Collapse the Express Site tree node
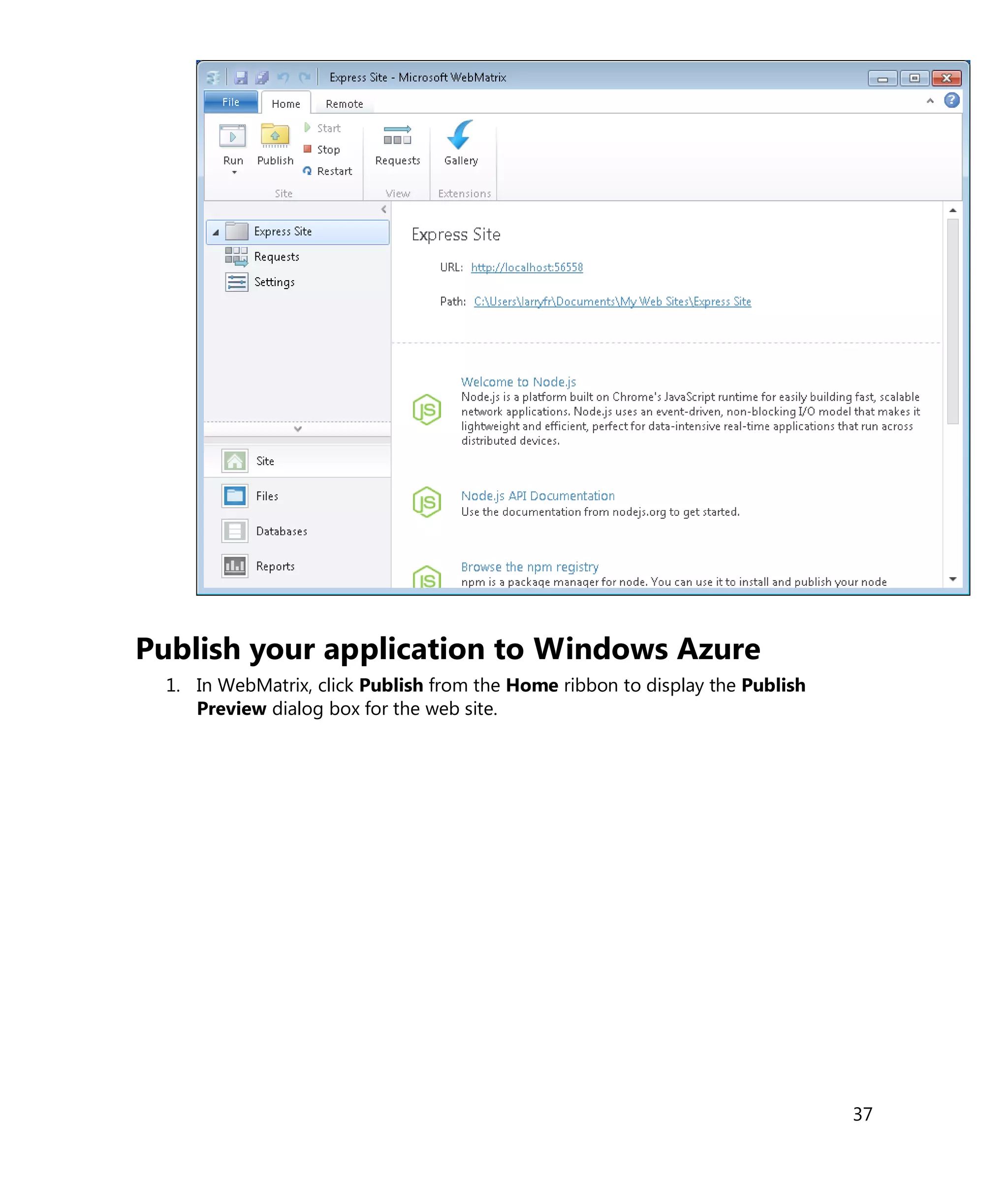 click(x=216, y=232)
